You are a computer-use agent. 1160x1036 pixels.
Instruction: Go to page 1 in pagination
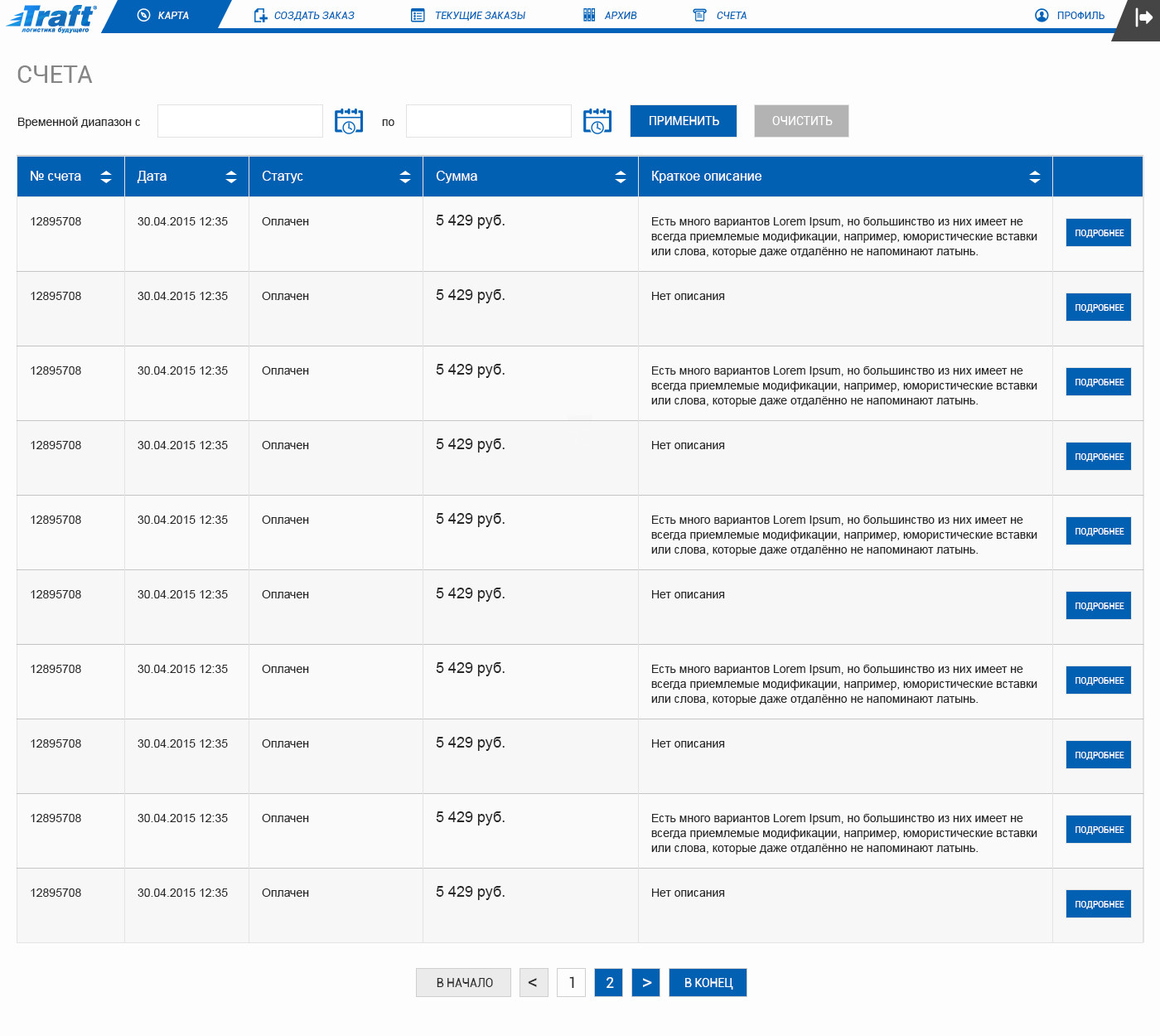(x=572, y=983)
